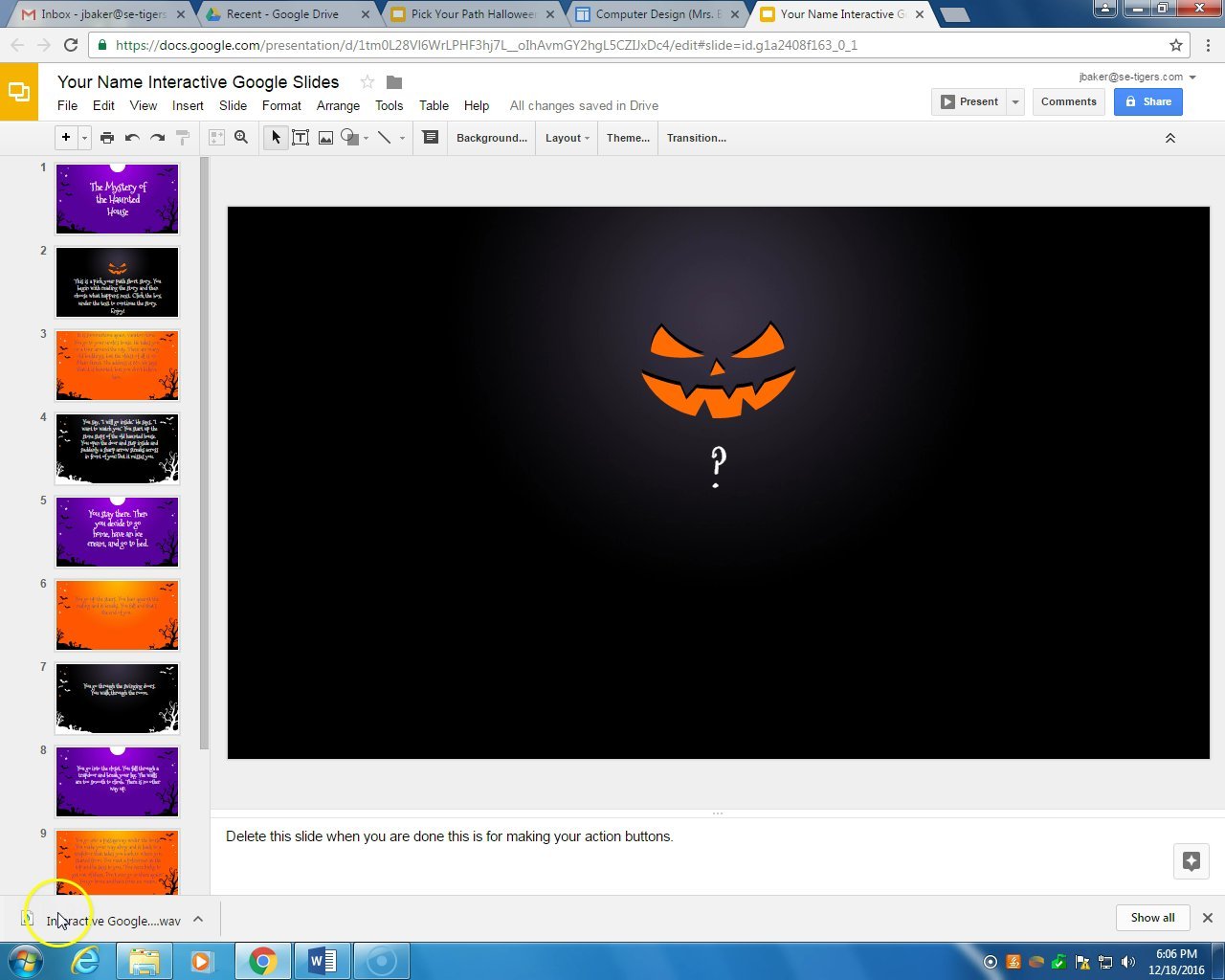
Task: Select the Text box tool
Action: 301,138
